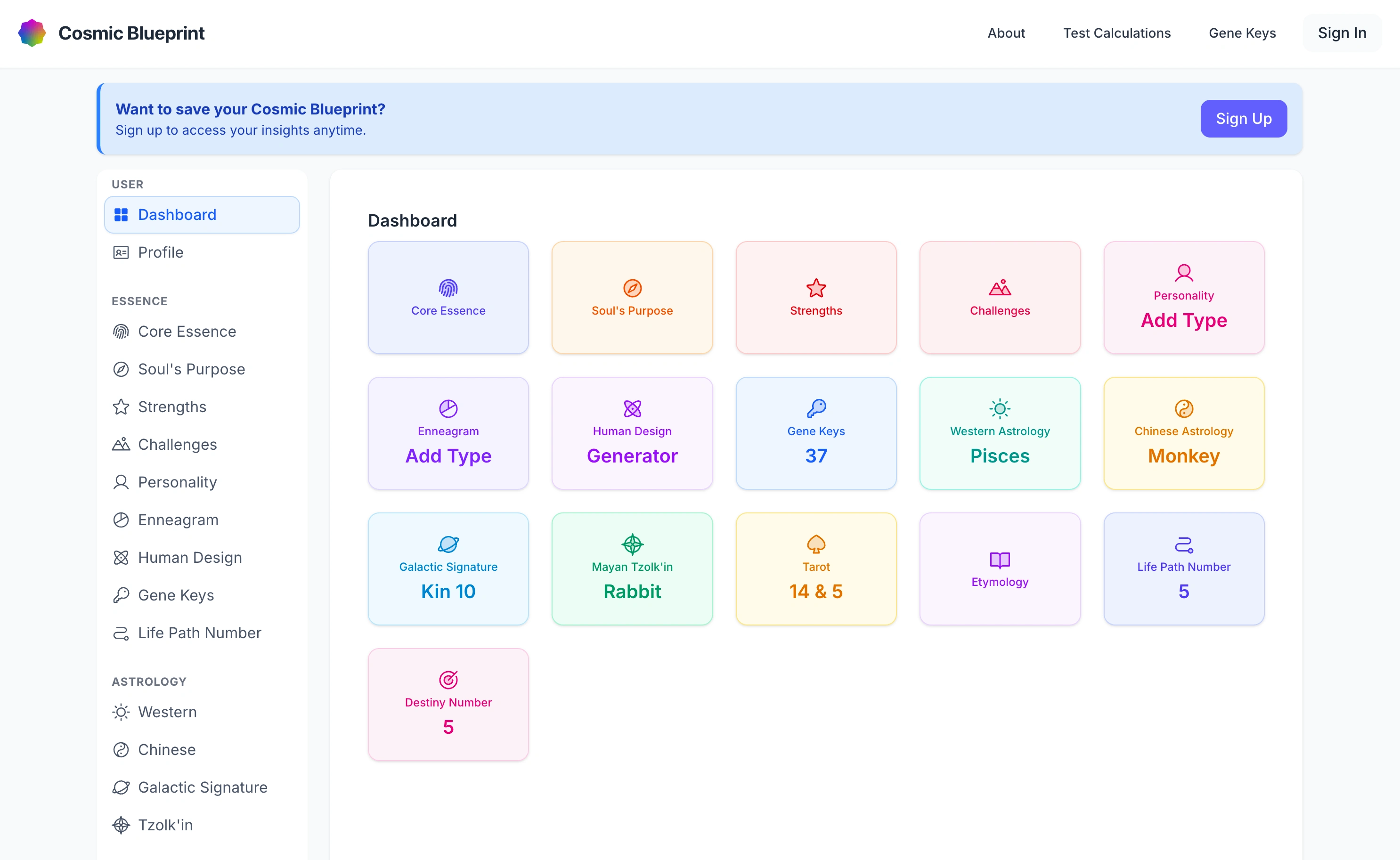Open Test Calculations in top navigation
This screenshot has width=1400, height=860.
click(x=1117, y=33)
